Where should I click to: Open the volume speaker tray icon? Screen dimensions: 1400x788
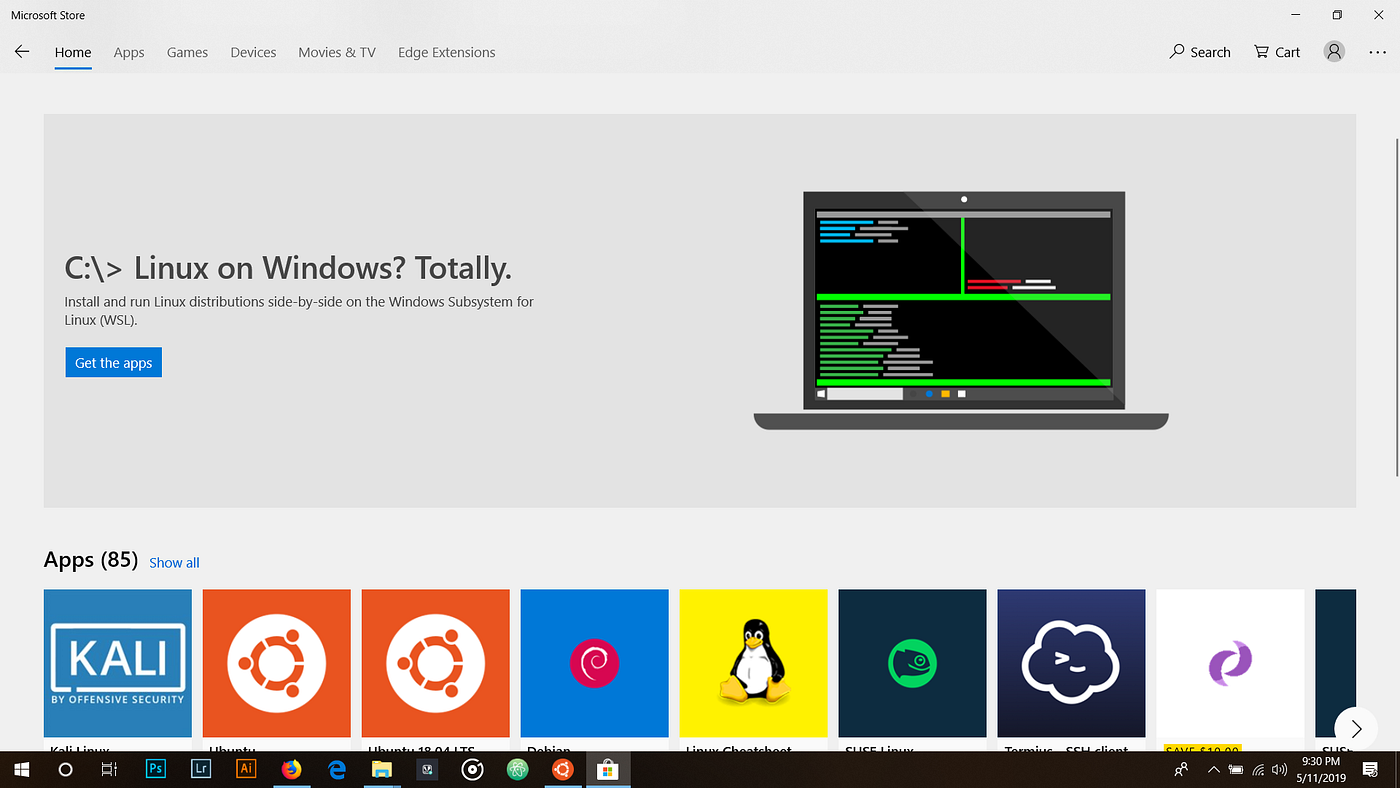click(x=1279, y=769)
